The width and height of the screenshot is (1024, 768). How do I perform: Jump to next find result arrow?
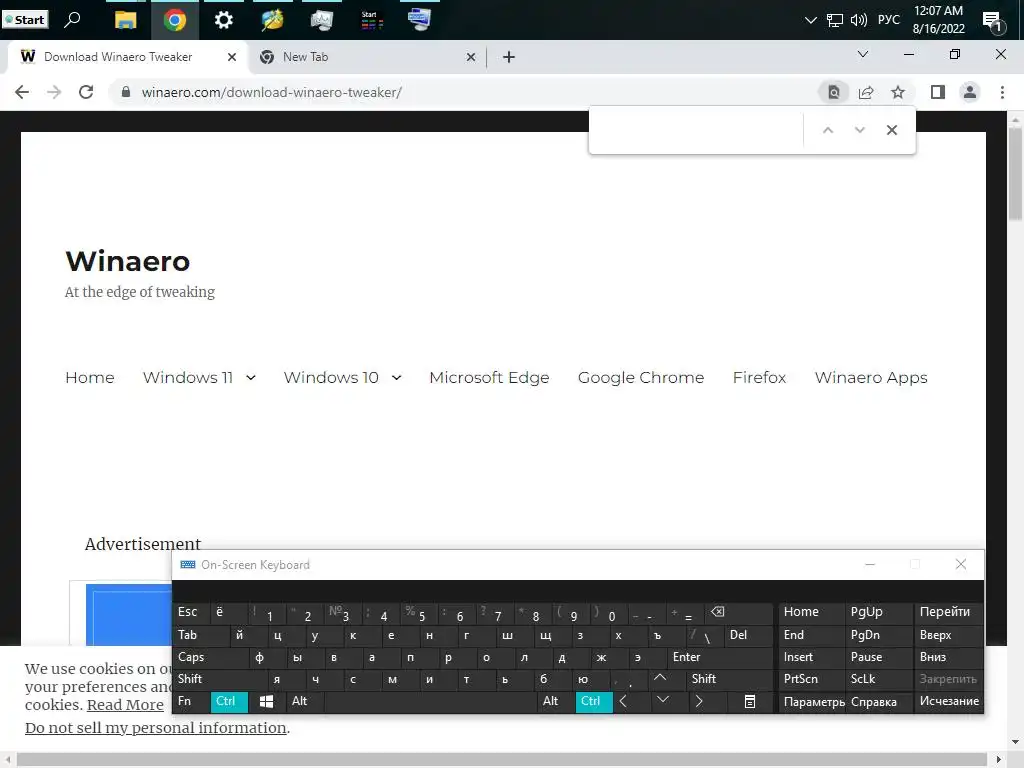click(859, 130)
